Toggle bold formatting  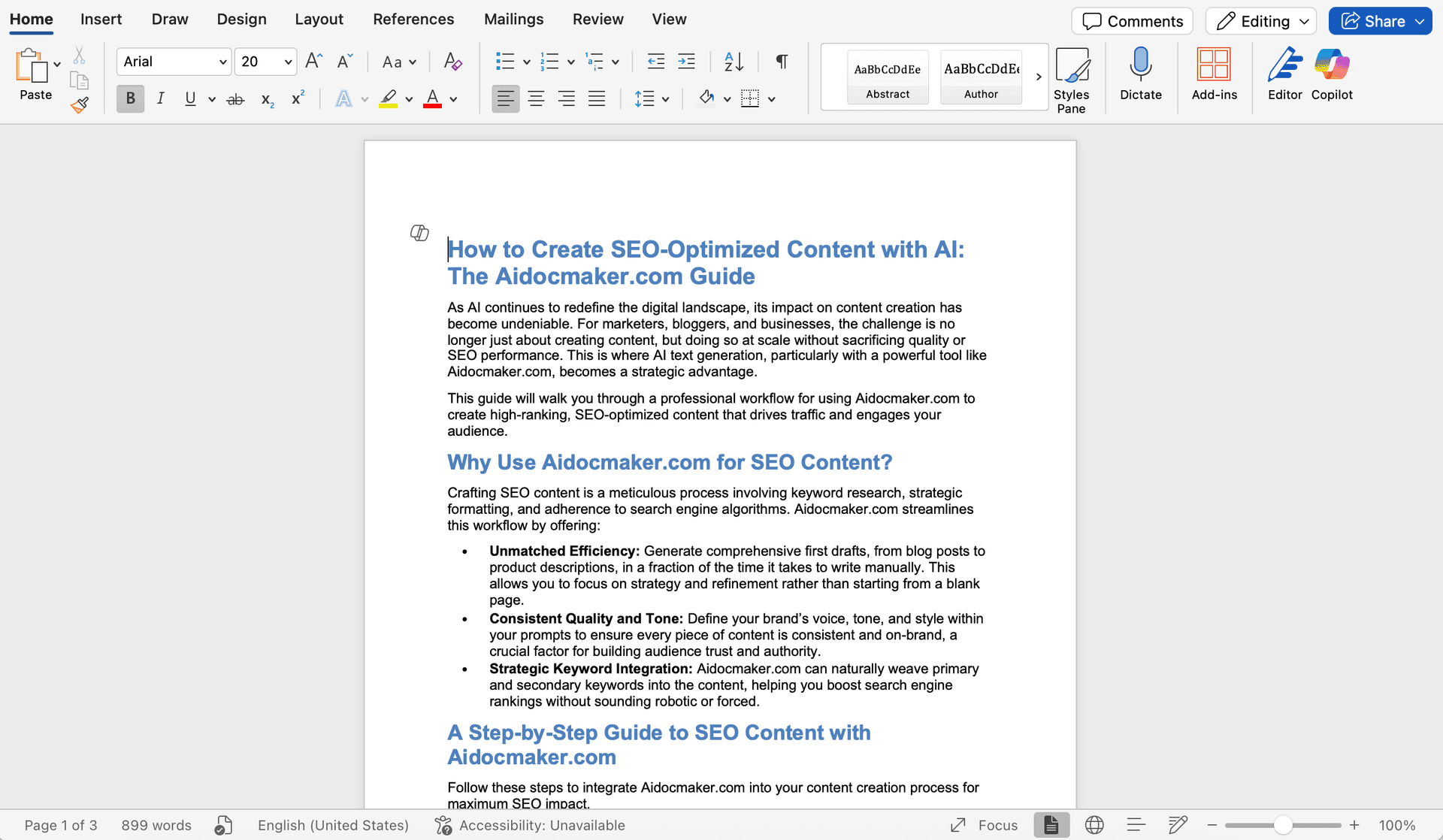[x=130, y=98]
